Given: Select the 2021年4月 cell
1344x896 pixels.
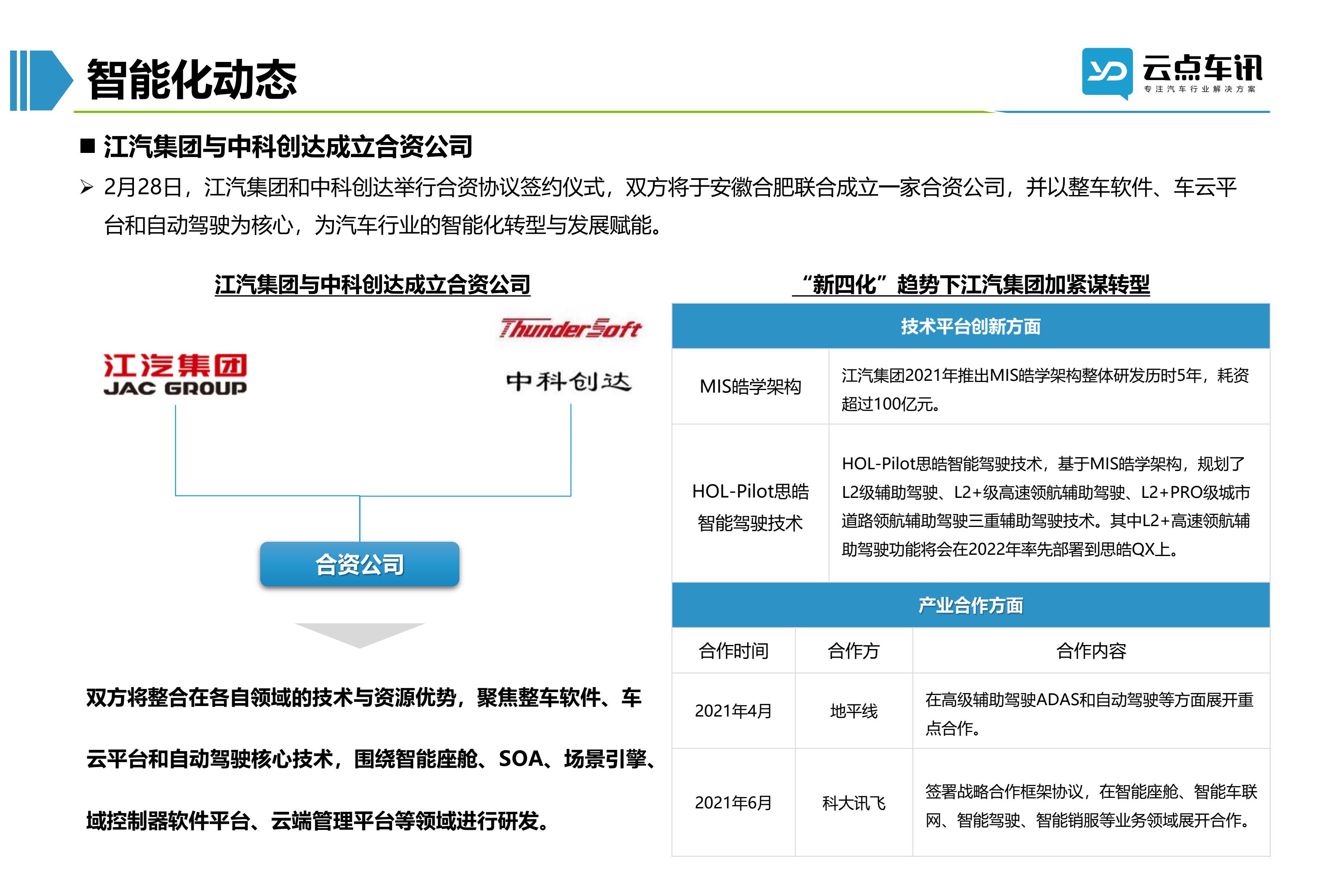Looking at the screenshot, I should [x=733, y=711].
